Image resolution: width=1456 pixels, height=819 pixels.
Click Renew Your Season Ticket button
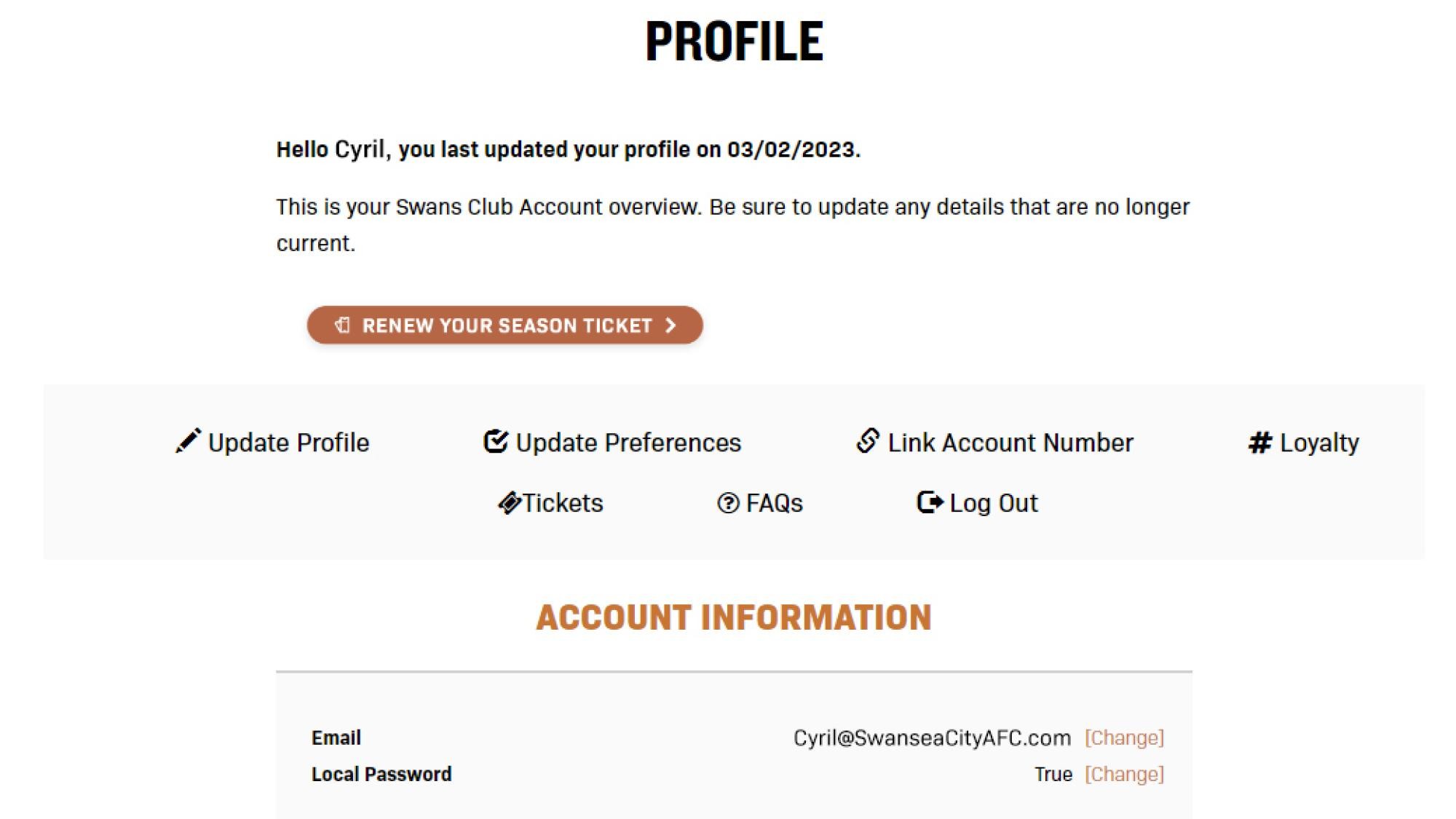point(505,325)
